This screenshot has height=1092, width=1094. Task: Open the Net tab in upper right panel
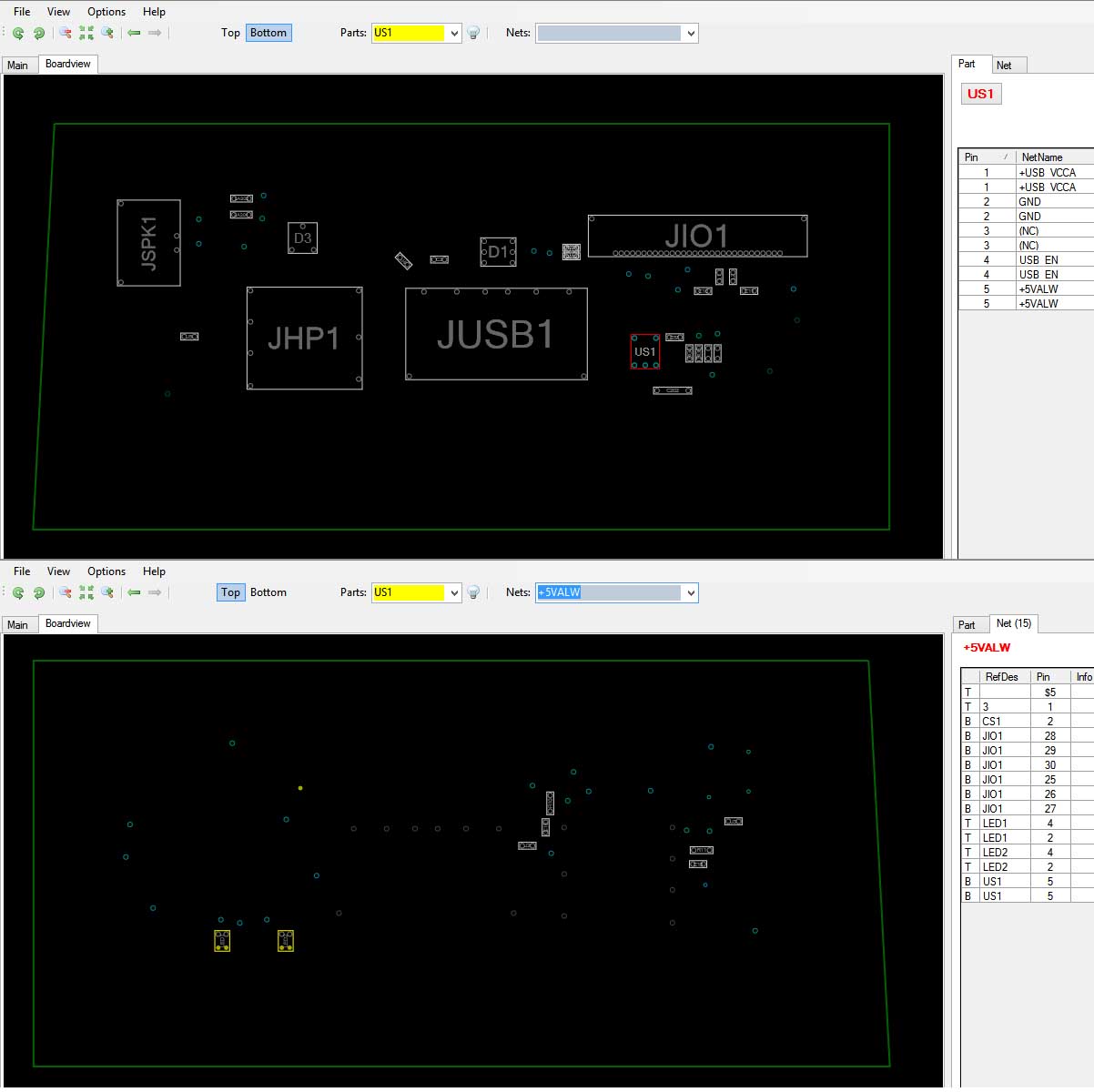tap(1004, 66)
